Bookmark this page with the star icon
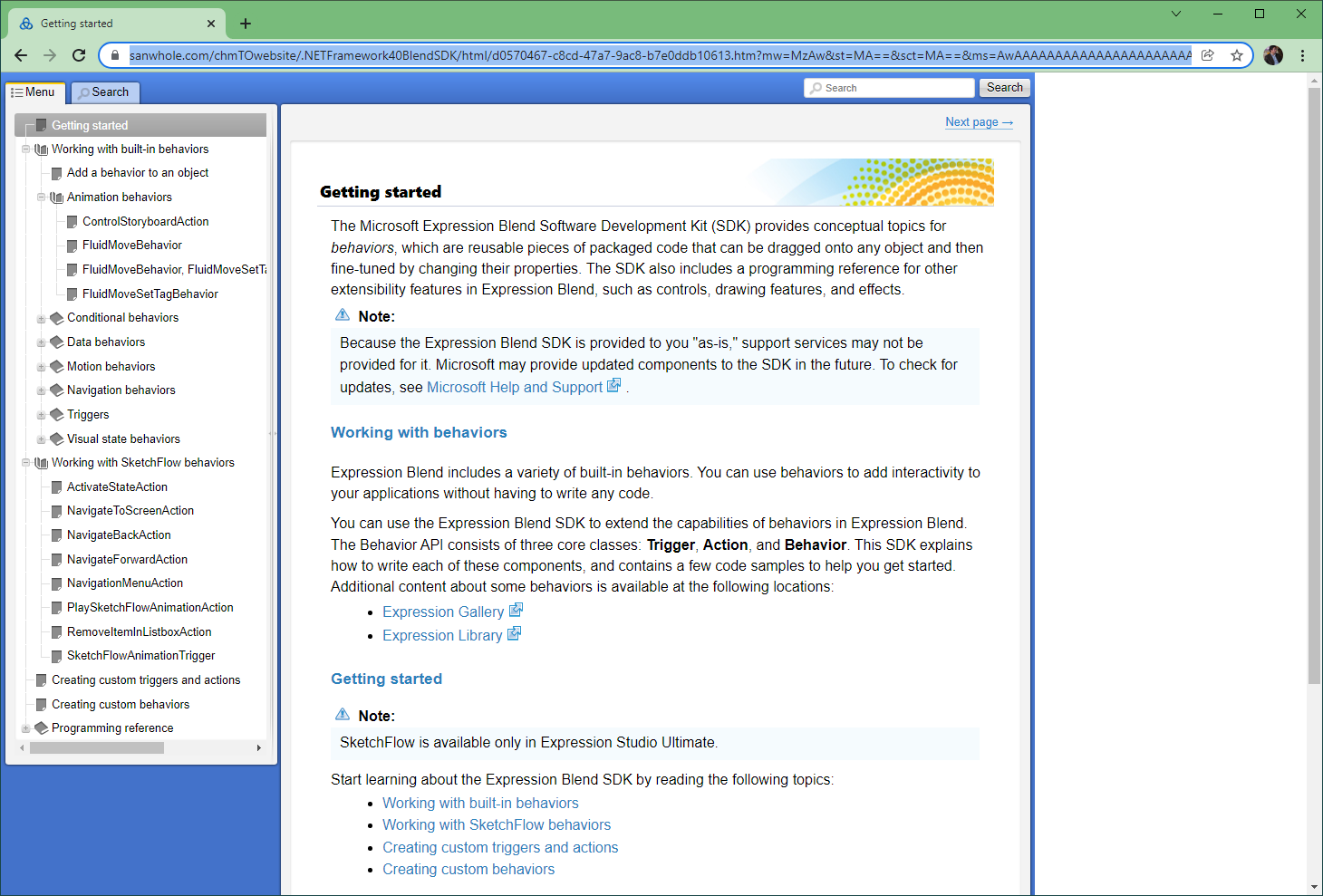The height and width of the screenshot is (896, 1323). pos(1237,55)
